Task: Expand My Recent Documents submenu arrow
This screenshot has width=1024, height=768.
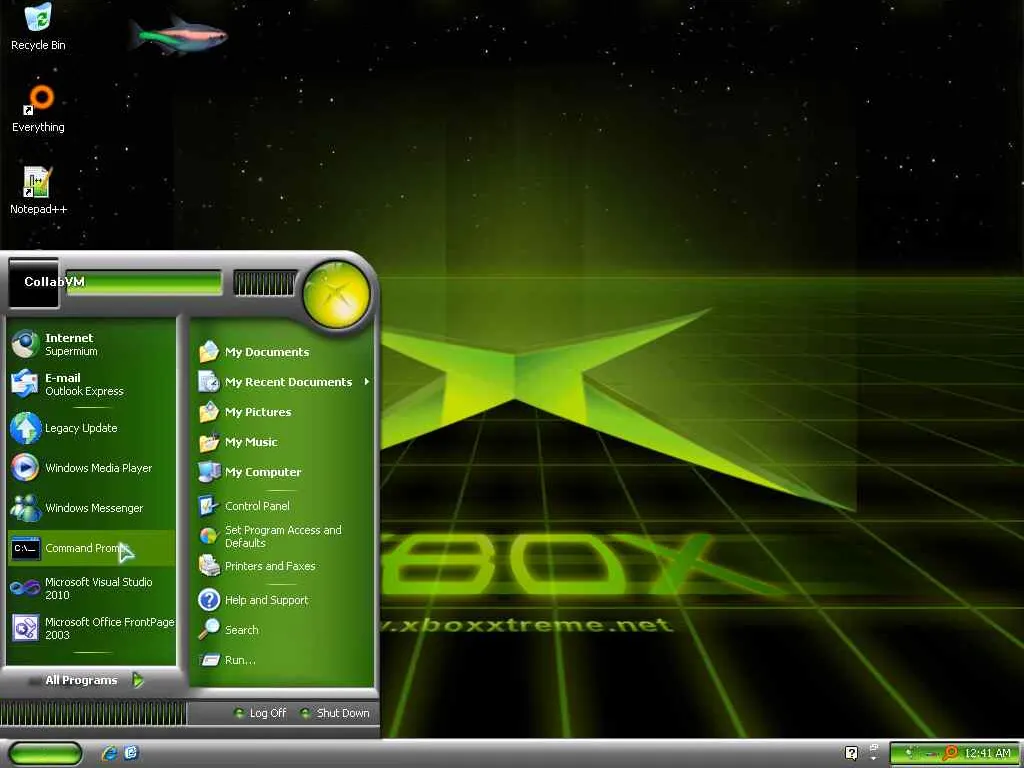Action: [367, 381]
